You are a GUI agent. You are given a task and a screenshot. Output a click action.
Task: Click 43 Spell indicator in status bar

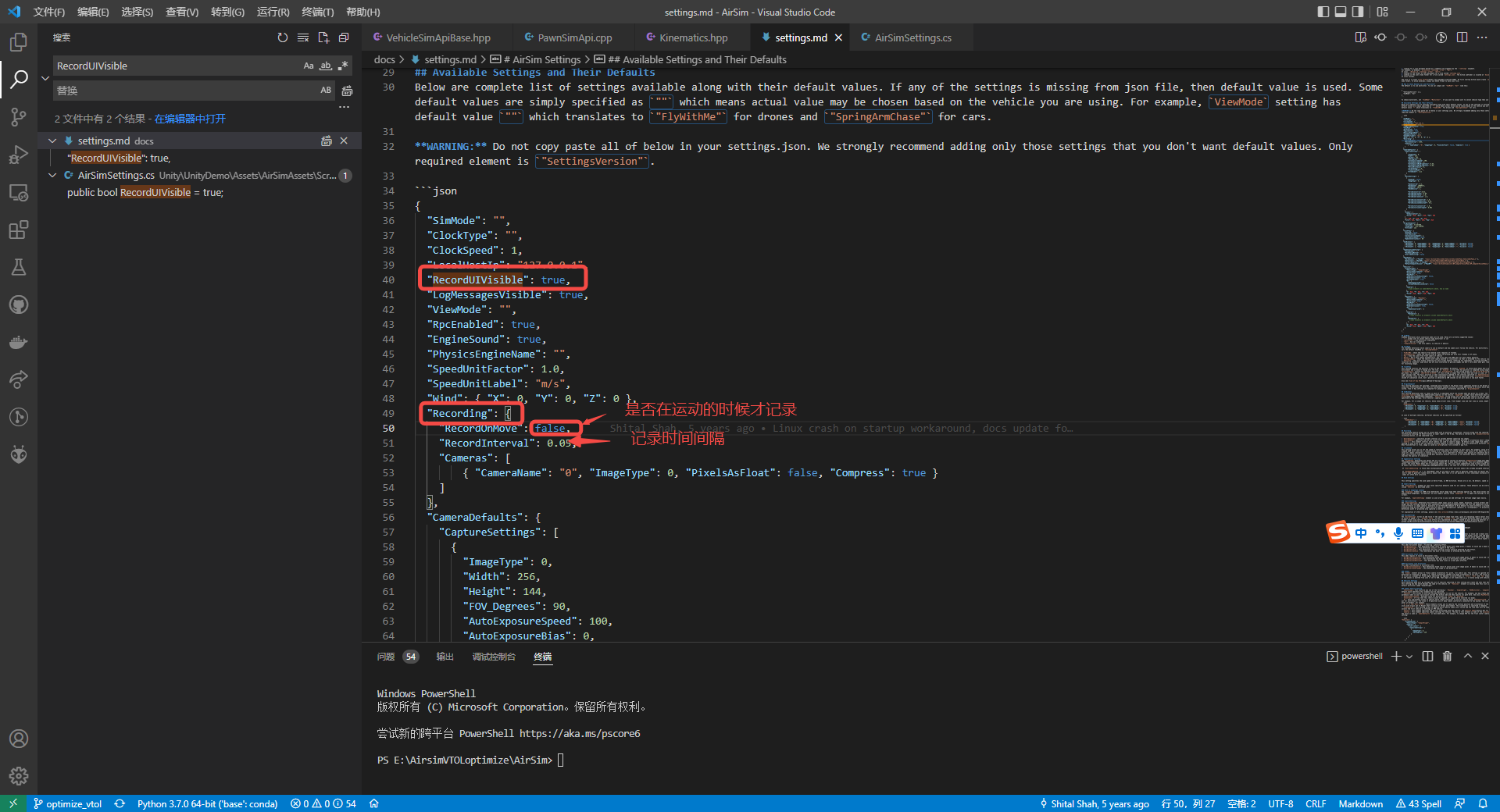pos(1419,803)
